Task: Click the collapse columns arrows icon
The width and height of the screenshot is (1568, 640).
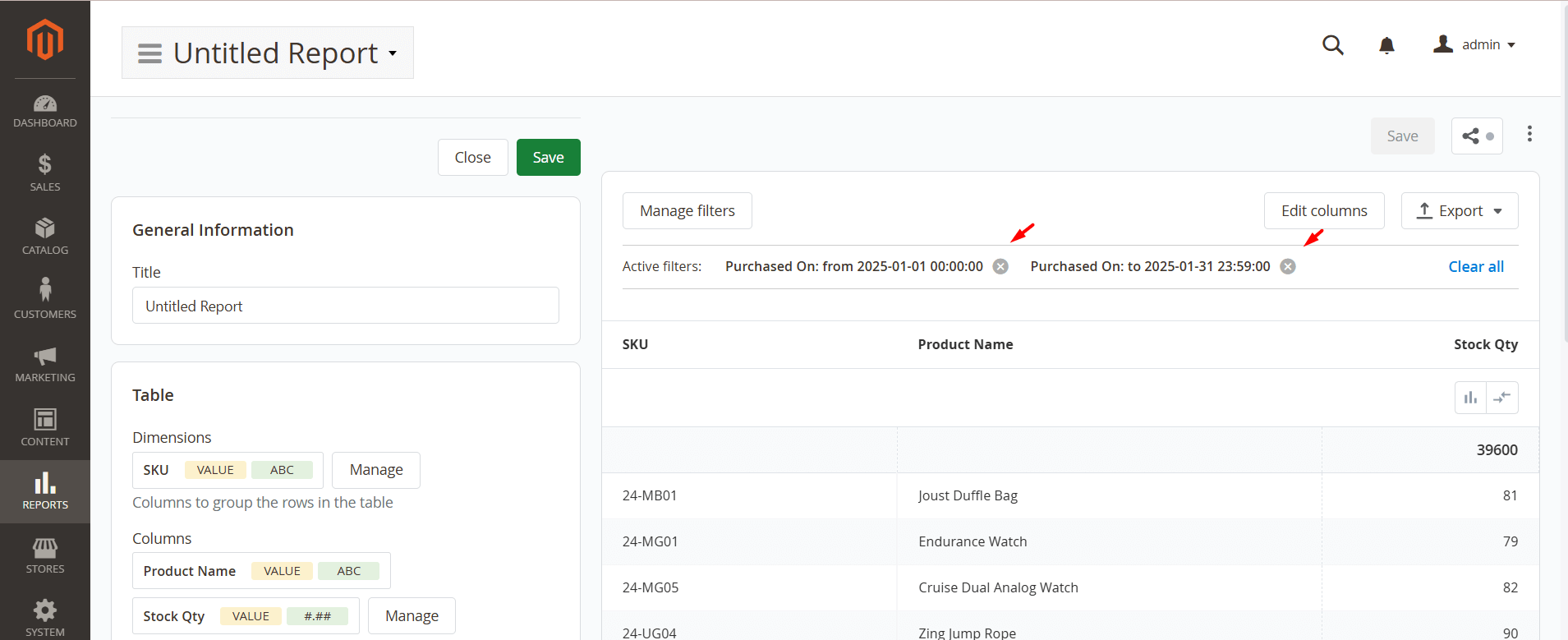Action: tap(1502, 398)
